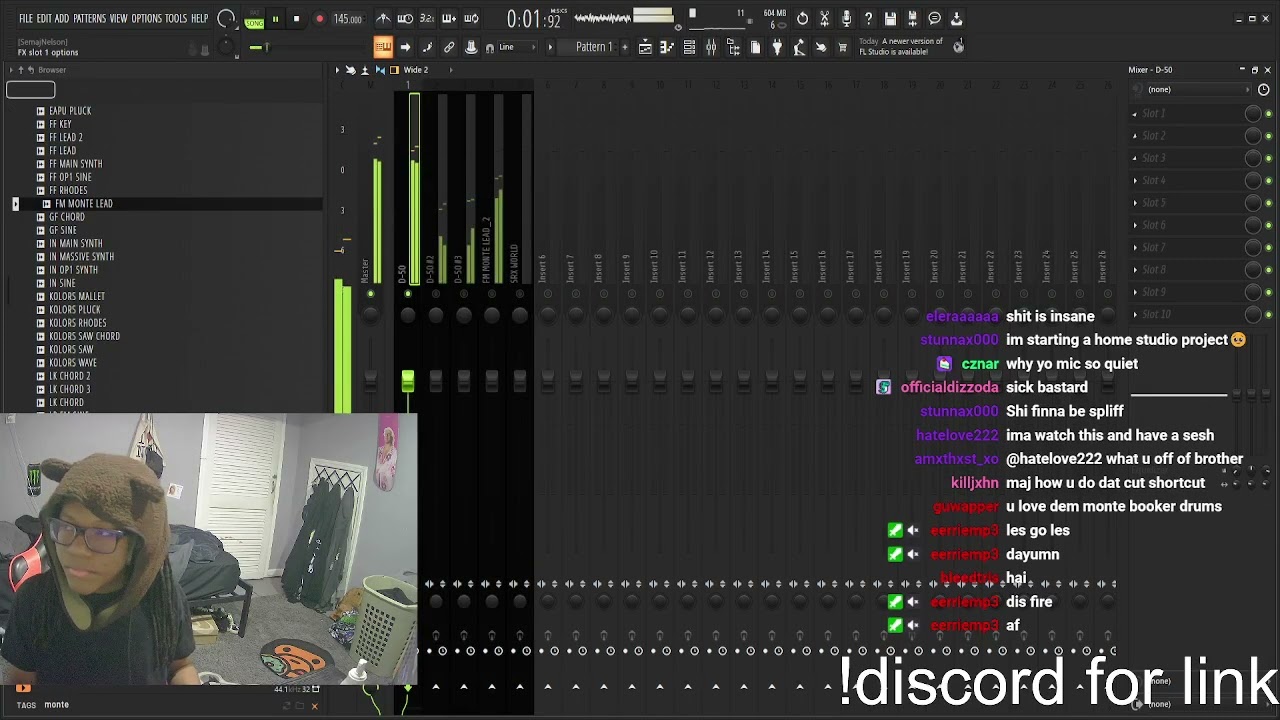1280x720 pixels.
Task: Click the link/chain icon in toolbar
Action: [449, 47]
